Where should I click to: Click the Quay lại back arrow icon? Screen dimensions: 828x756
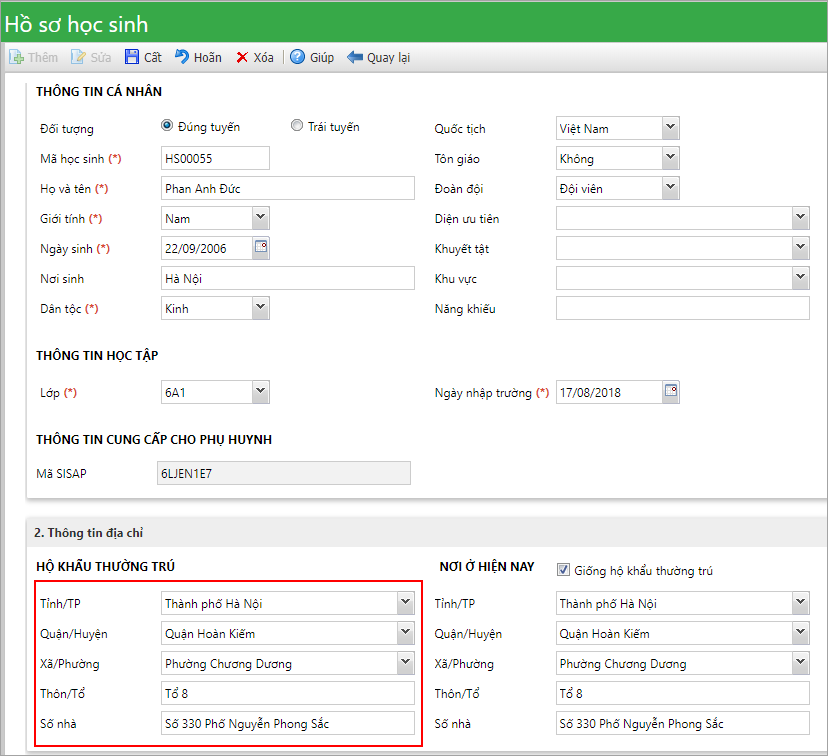pyautogui.click(x=355, y=57)
